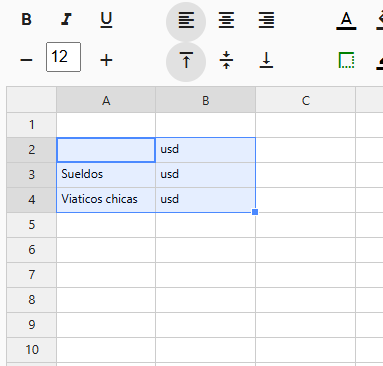Align cell content to bottom
The width and height of the screenshot is (383, 366).
266,60
